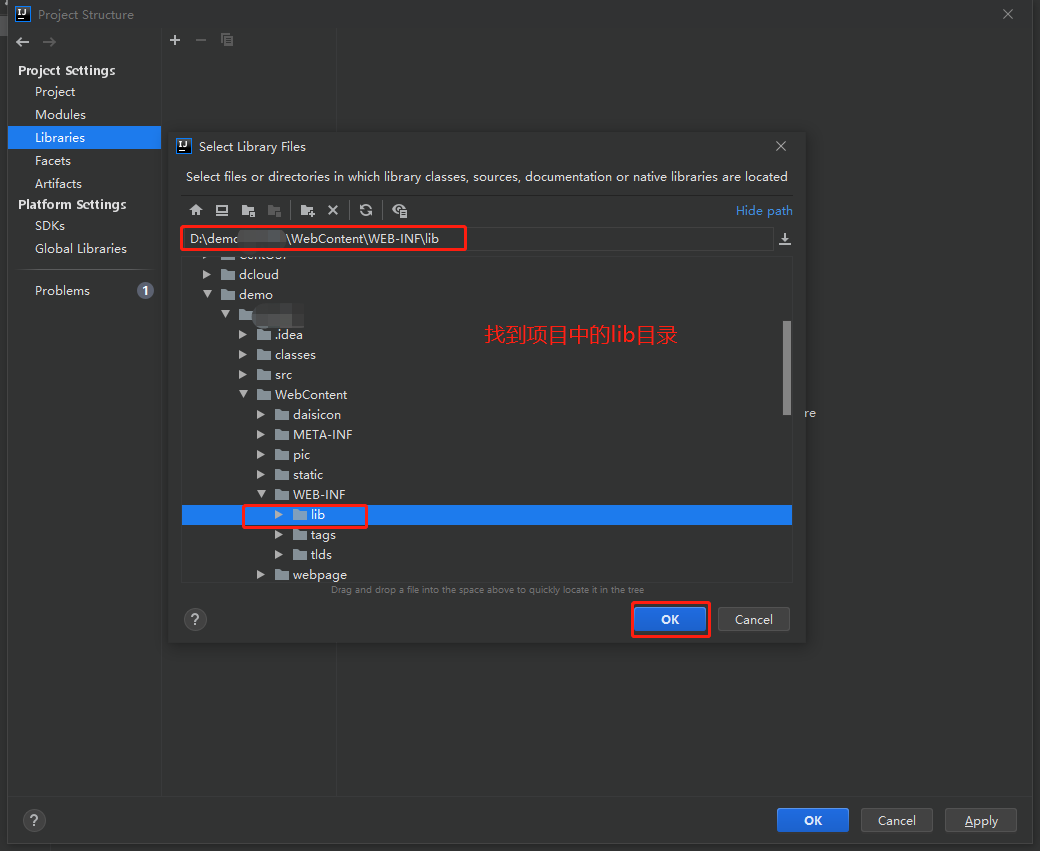Refresh the file tree
The image size is (1040, 851).
(365, 210)
